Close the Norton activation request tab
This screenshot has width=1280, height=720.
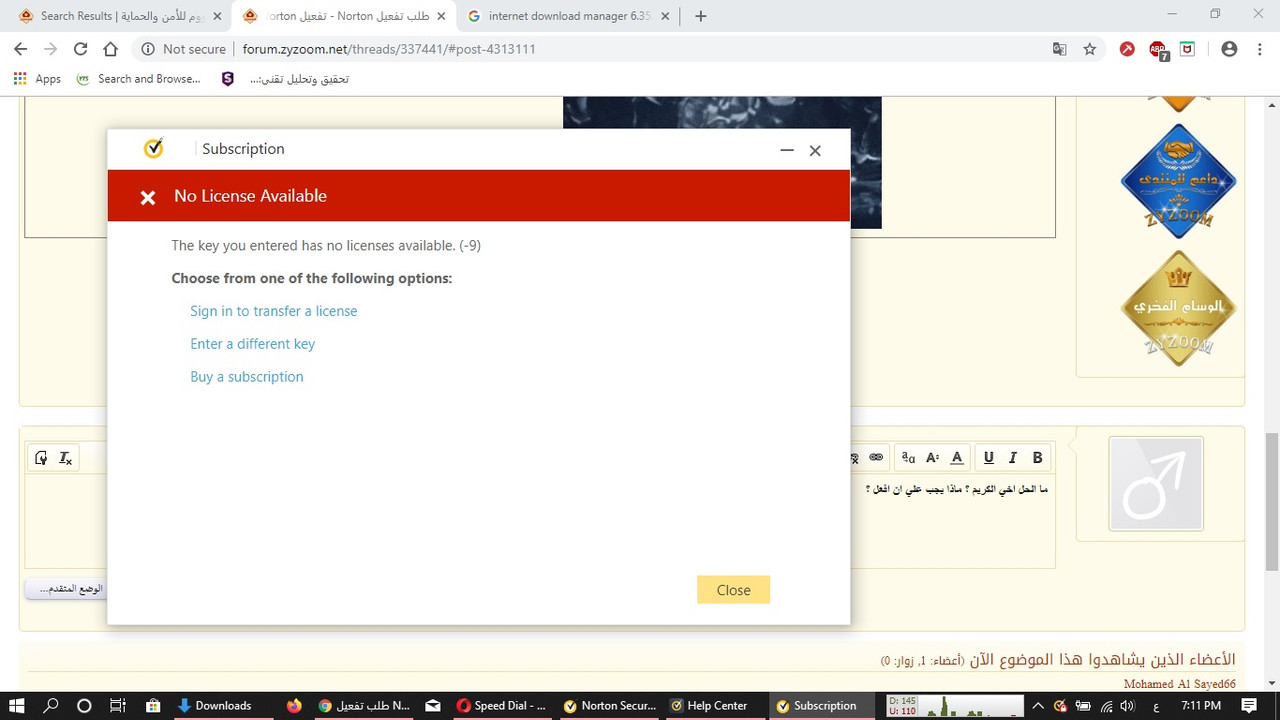pyautogui.click(x=441, y=16)
